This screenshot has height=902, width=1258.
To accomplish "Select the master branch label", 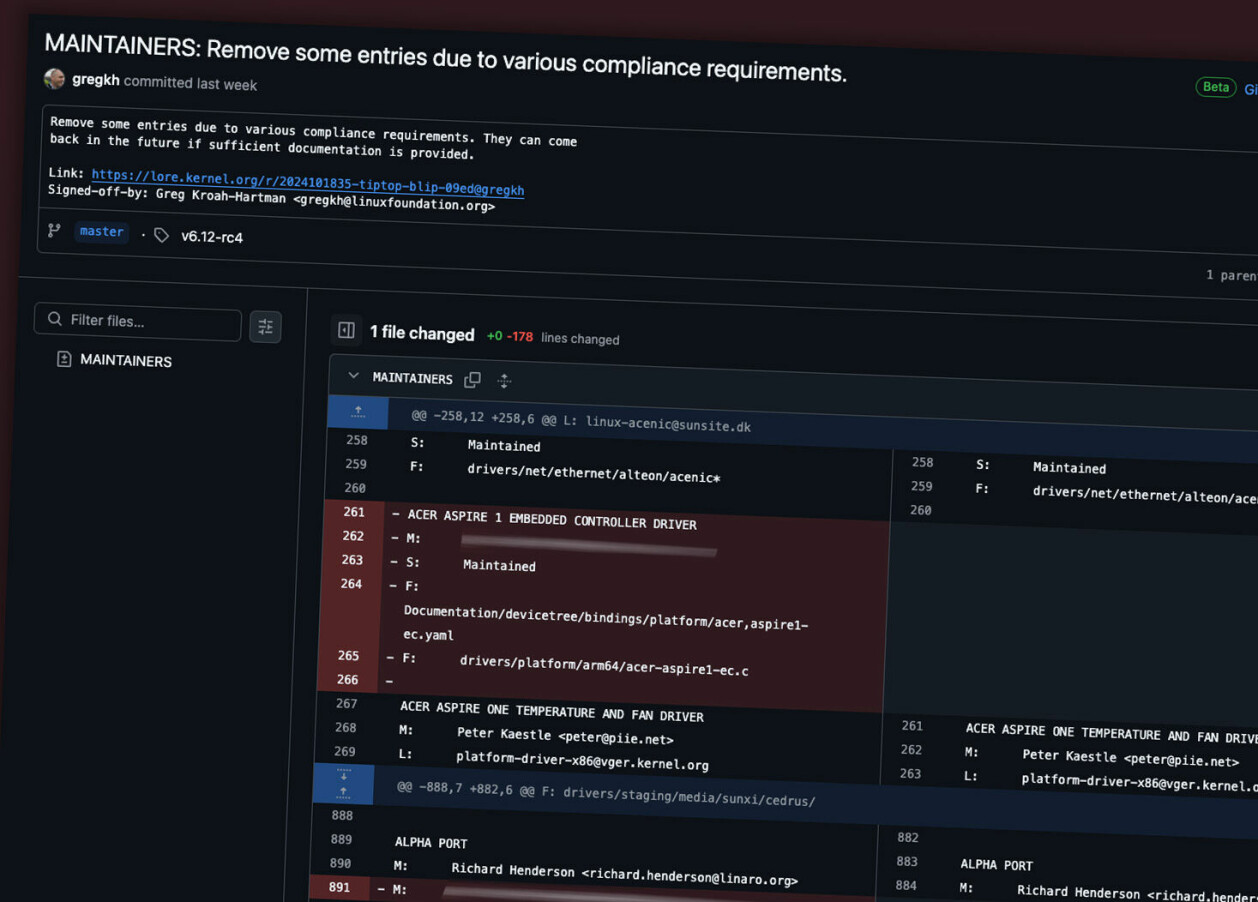I will (102, 231).
